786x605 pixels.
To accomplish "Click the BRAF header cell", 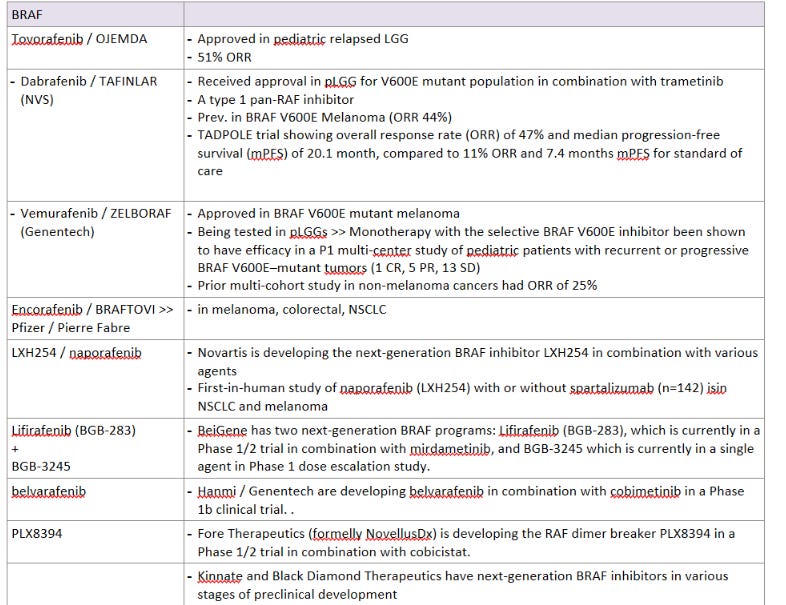I will point(95,15).
